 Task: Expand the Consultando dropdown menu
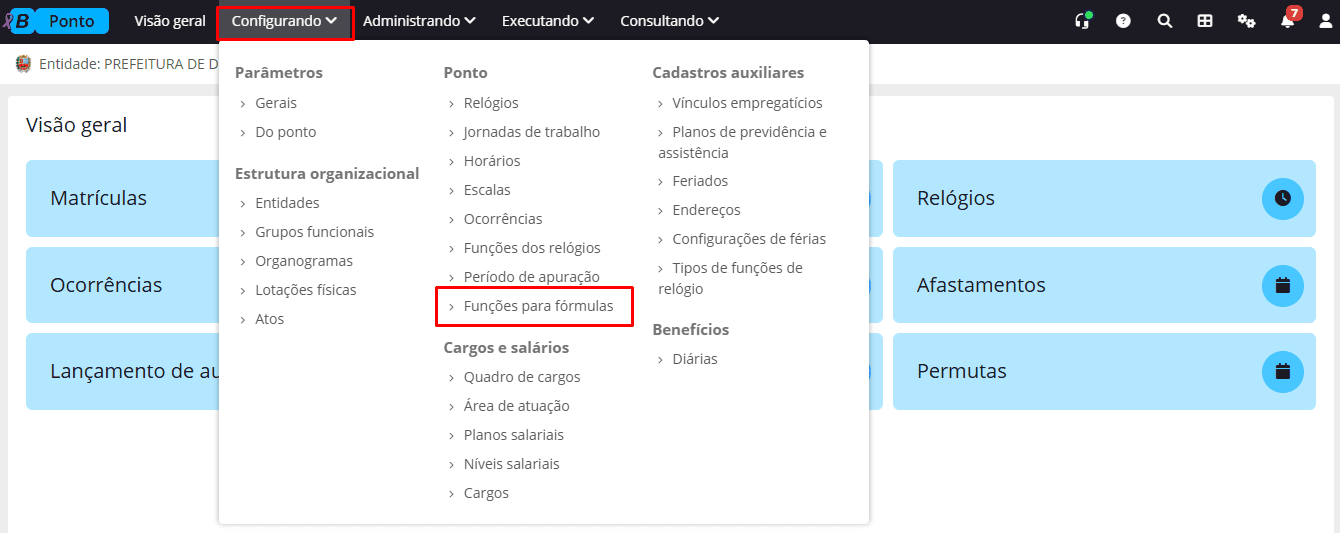(669, 21)
